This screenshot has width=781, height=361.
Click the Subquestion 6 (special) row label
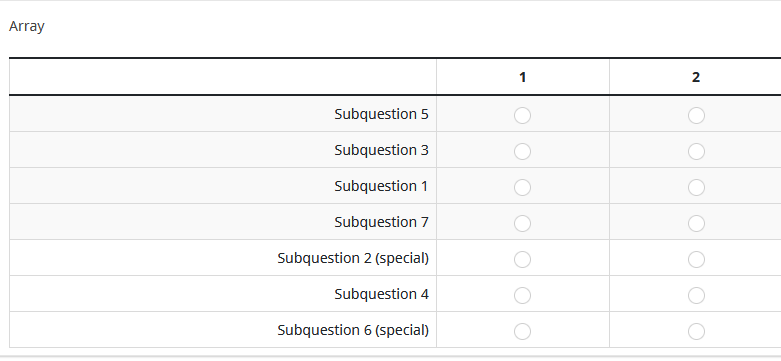(x=353, y=330)
